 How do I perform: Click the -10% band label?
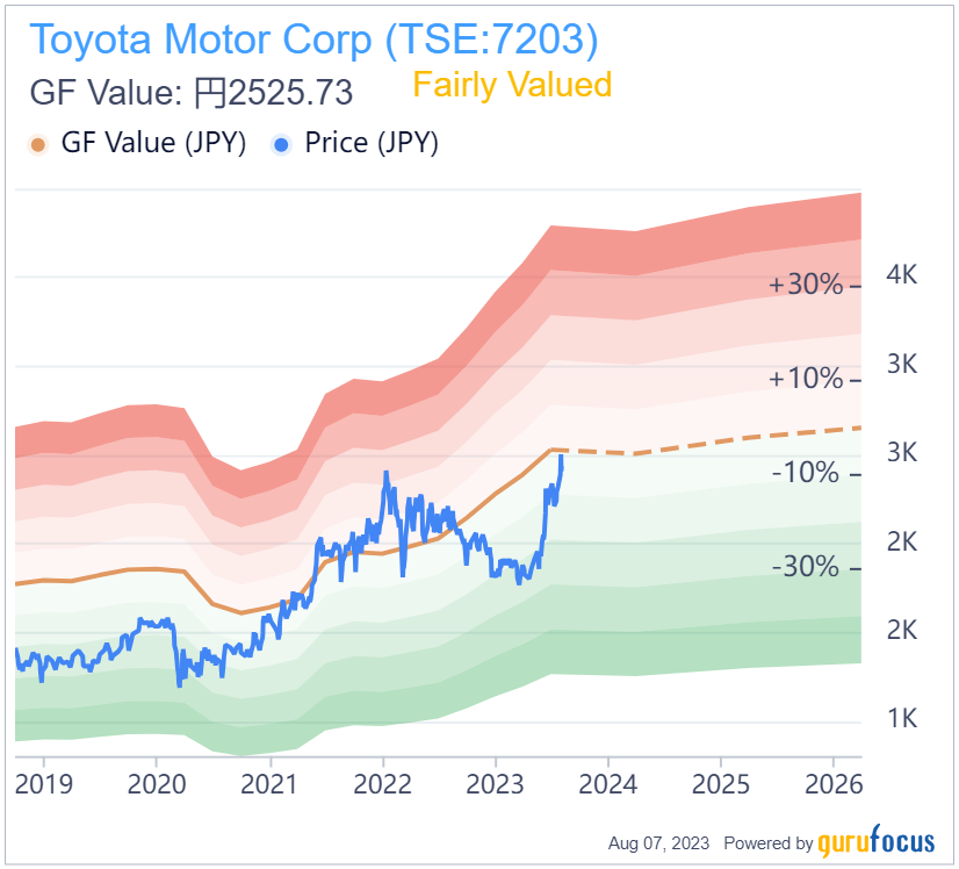pyautogui.click(x=805, y=473)
